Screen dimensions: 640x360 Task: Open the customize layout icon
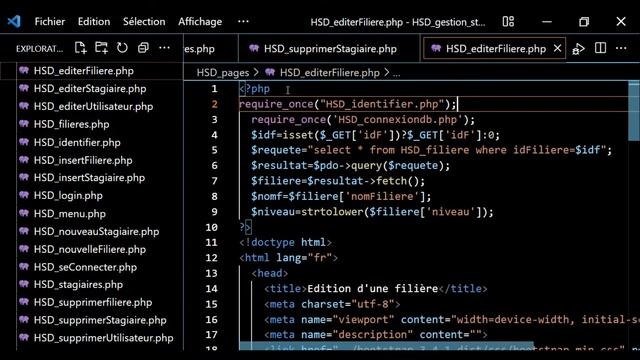[508, 21]
